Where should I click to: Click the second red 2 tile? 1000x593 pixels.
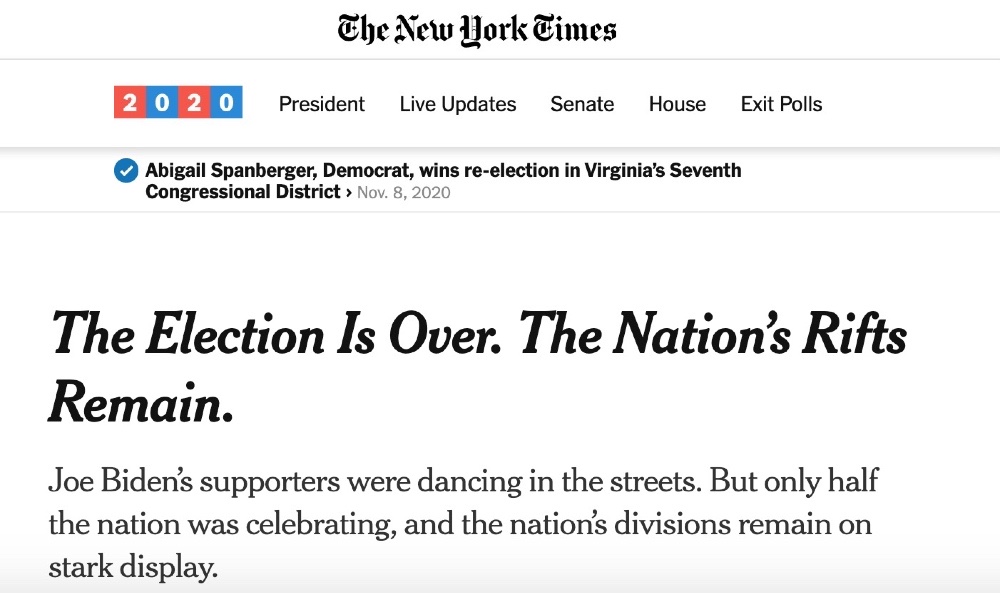pos(194,102)
